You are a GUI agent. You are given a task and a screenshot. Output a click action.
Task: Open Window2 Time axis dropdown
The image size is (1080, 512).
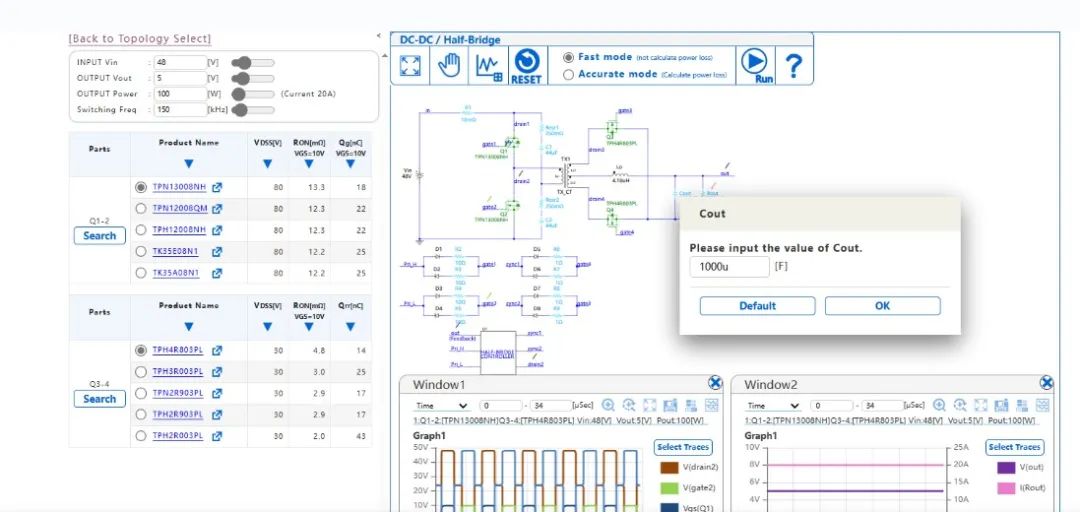pos(773,406)
